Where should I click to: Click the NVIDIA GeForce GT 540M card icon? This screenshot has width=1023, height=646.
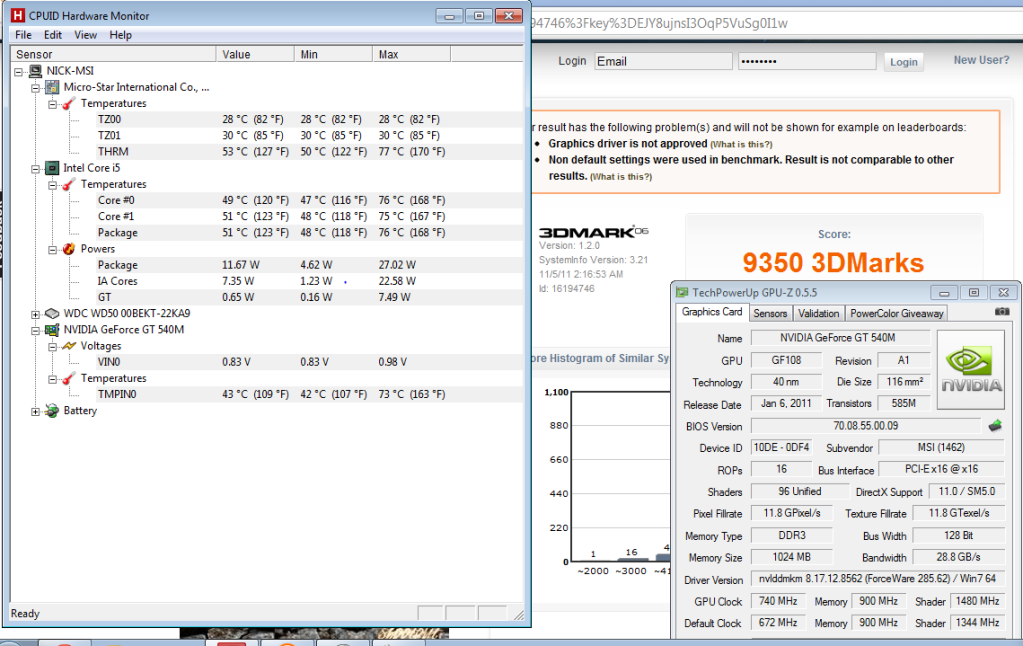tap(52, 329)
